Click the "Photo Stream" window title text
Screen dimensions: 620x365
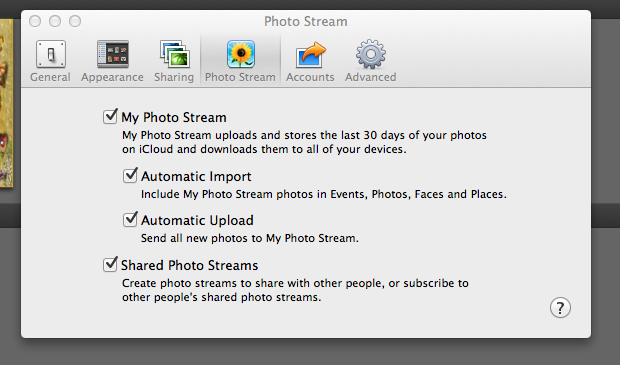tap(306, 21)
